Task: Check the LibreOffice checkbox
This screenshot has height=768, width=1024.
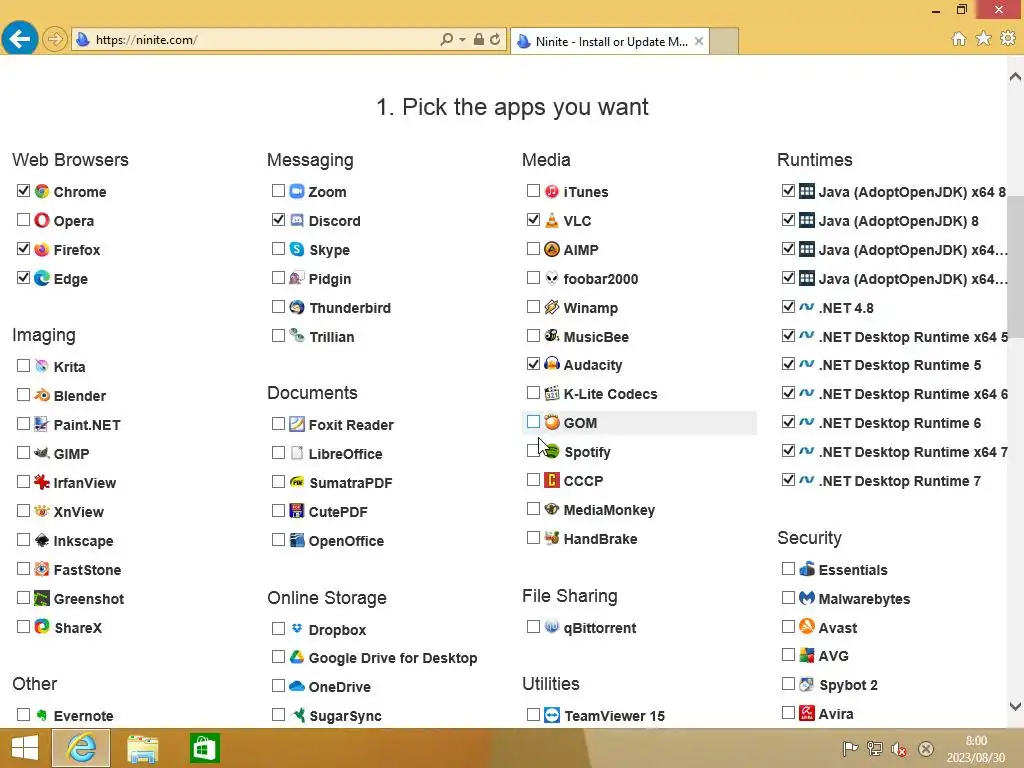Action: click(278, 453)
